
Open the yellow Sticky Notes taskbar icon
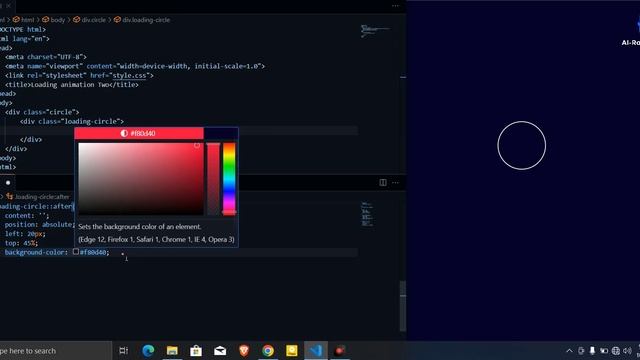(292, 351)
